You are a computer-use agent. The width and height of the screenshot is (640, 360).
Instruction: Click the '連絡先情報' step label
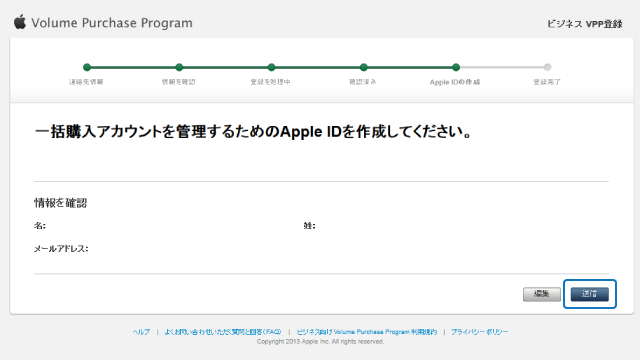point(86,82)
